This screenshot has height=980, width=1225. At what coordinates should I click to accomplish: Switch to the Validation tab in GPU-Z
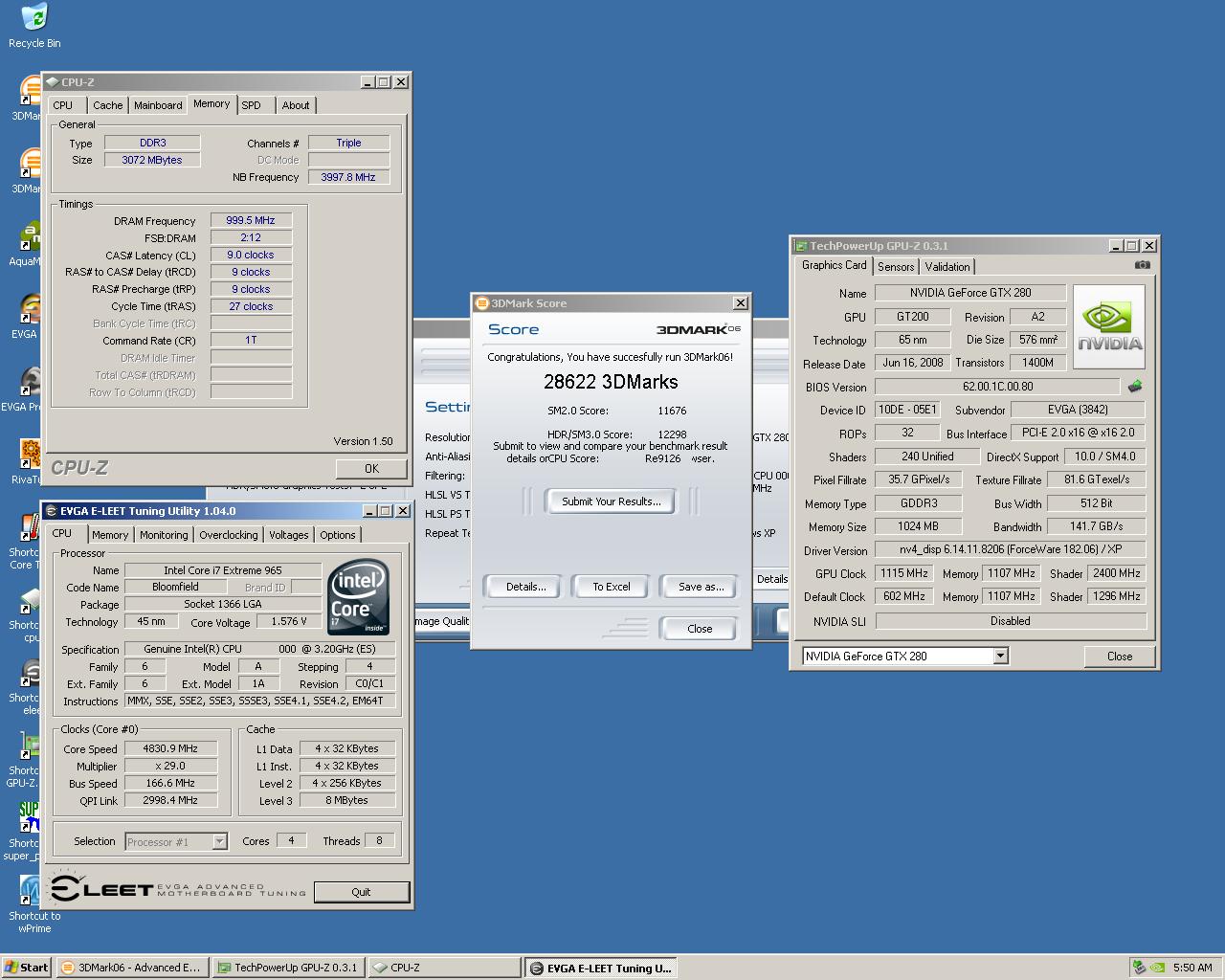(947, 267)
